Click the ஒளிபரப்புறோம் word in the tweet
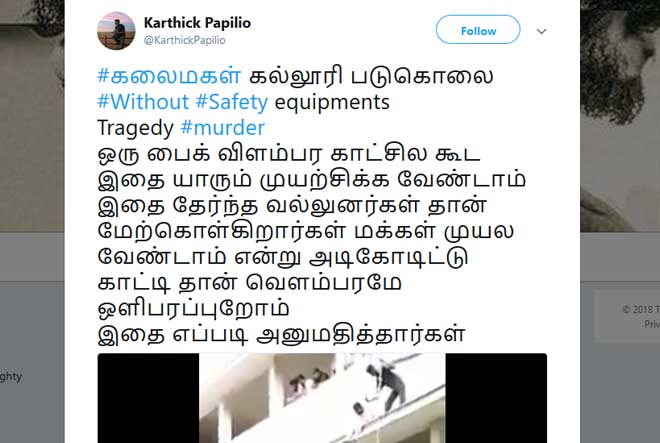The image size is (660, 443). 193,309
